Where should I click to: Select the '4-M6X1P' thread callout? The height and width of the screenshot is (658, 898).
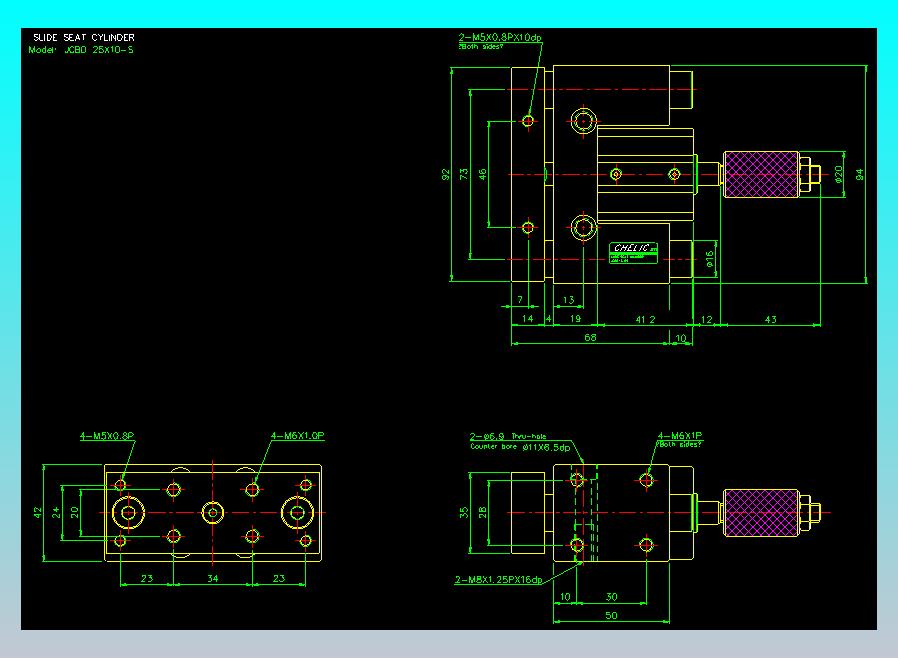pyautogui.click(x=680, y=436)
